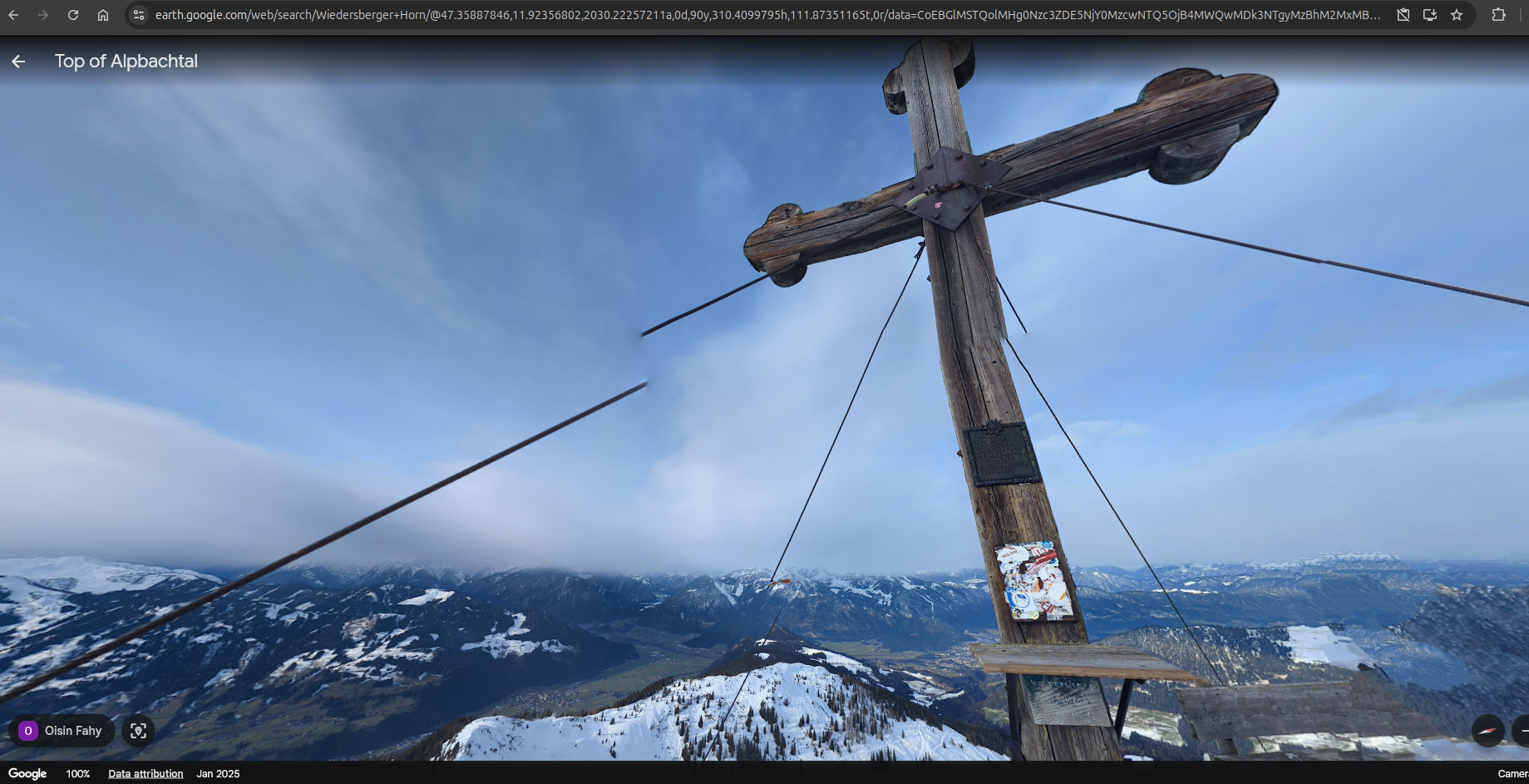Screen dimensions: 1529x784
Task: Open the Data attribution link
Action: 146,773
